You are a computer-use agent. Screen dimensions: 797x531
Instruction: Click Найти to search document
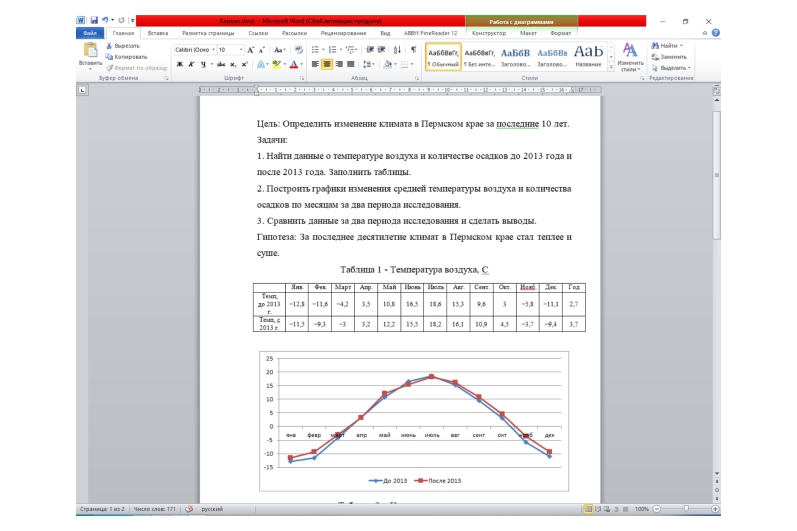tap(667, 46)
